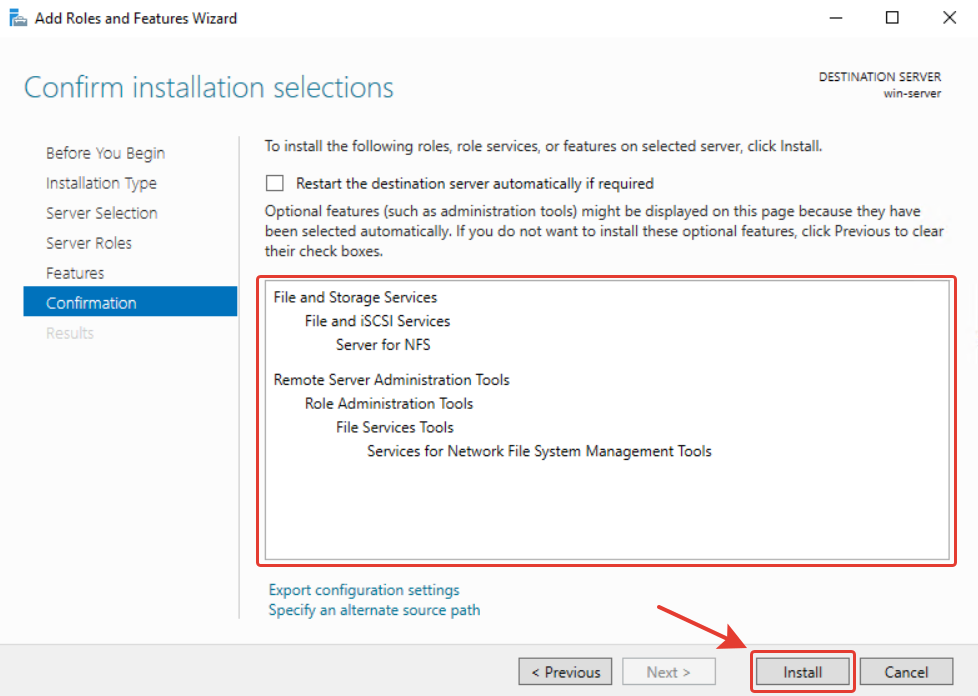Select Role Administration Tools entry
Screen dimensions: 978x696
[x=389, y=404]
